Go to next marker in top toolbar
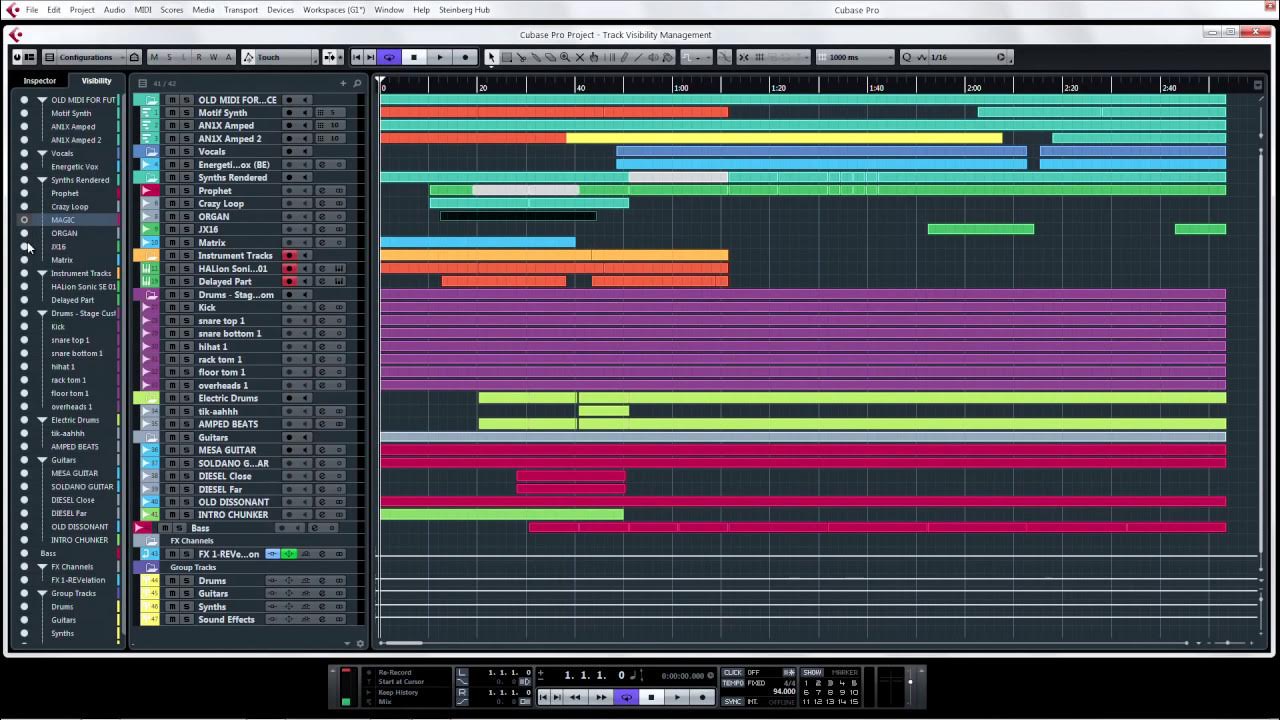Viewport: 1280px width, 720px height. pos(371,57)
